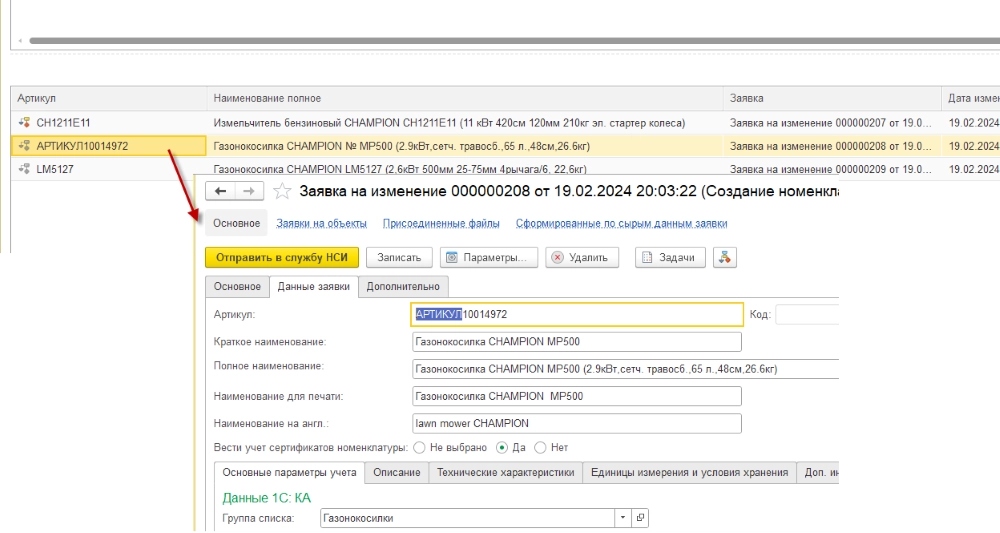Image resolution: width=1000 pixels, height=533 pixels.
Task: Select the LM5127 article cell
Action: point(109,169)
